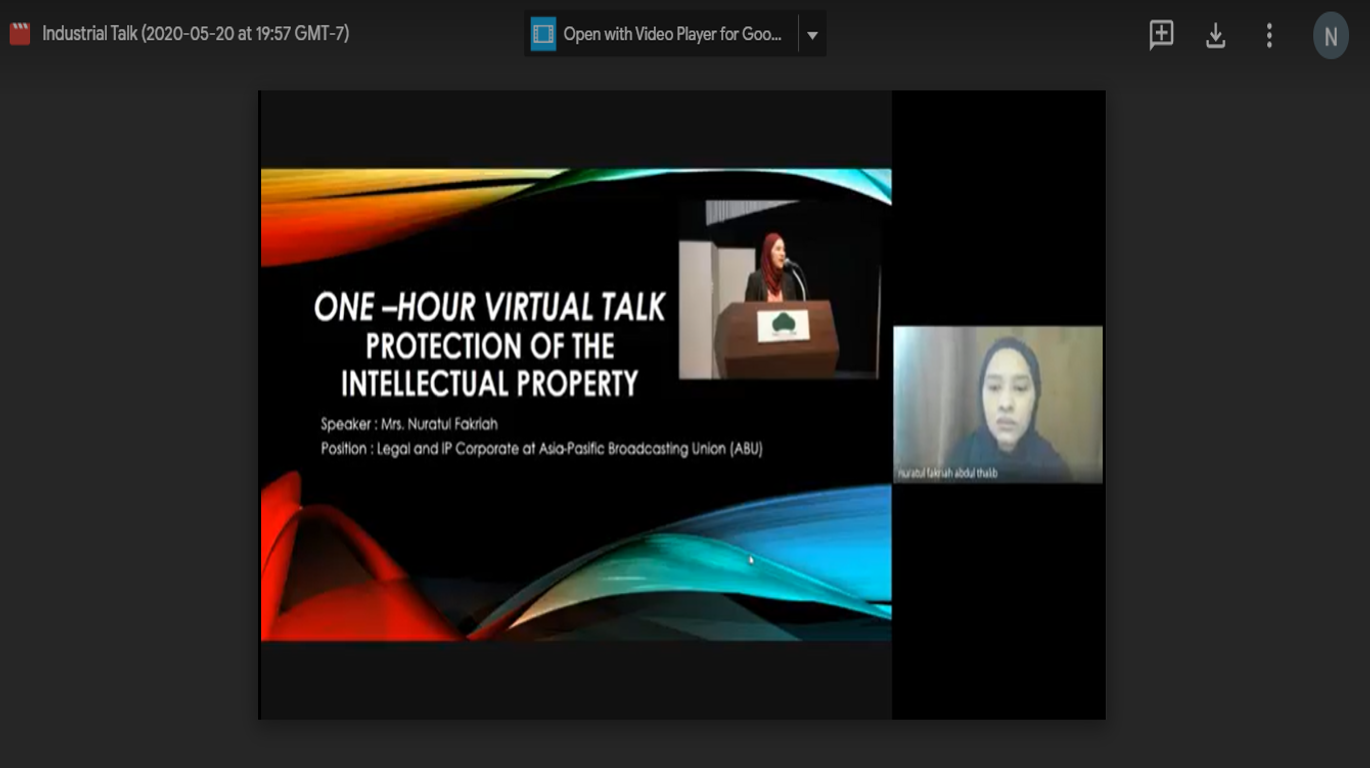Download the video with the download icon
Image resolution: width=1370 pixels, height=768 pixels.
tap(1215, 36)
